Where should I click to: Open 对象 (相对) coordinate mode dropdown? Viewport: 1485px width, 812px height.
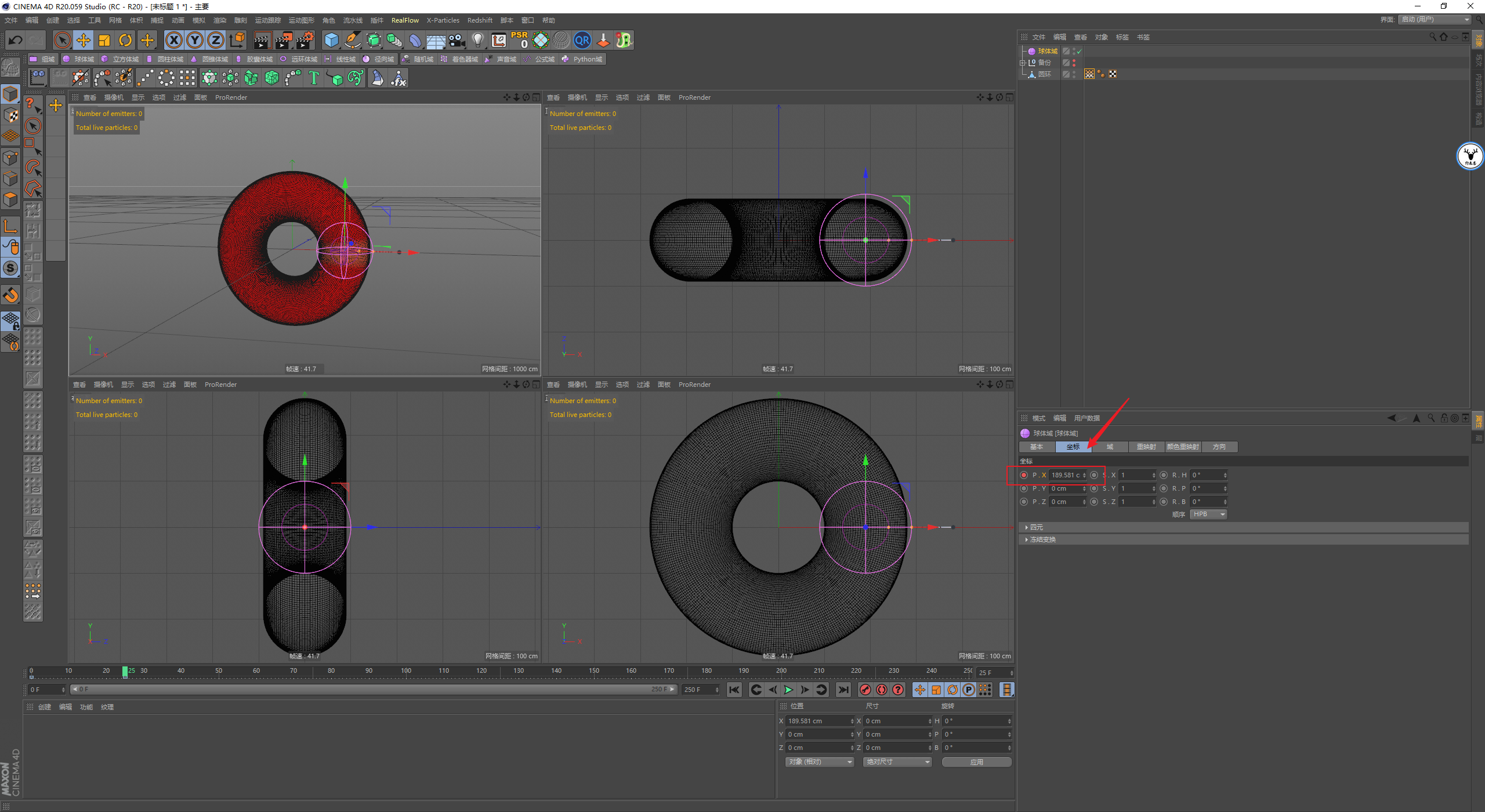coord(820,762)
